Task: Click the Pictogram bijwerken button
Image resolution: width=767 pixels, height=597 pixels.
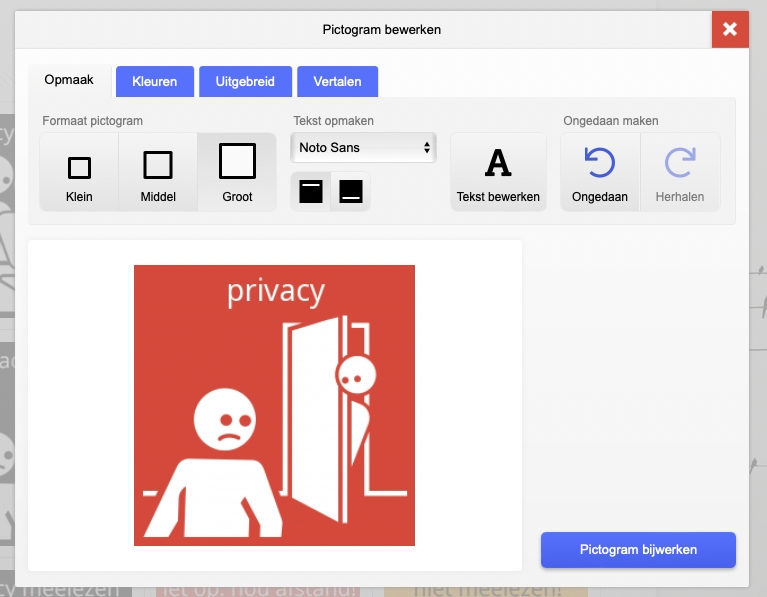Action: coord(638,550)
